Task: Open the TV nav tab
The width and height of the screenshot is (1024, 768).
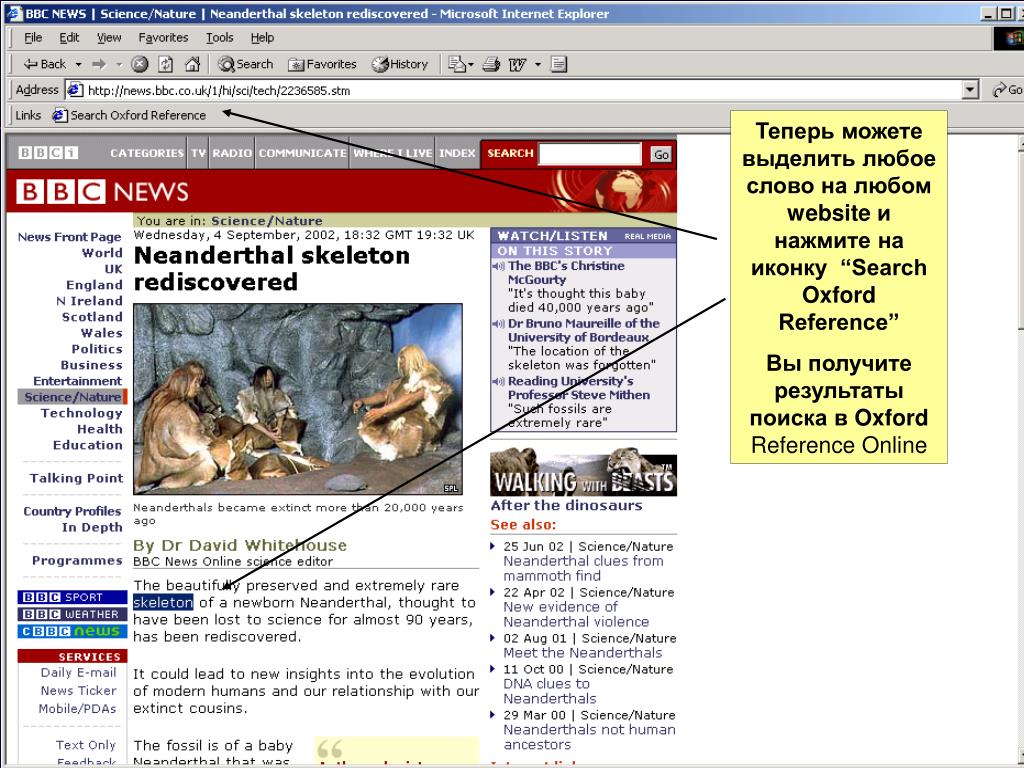Action: tap(199, 153)
